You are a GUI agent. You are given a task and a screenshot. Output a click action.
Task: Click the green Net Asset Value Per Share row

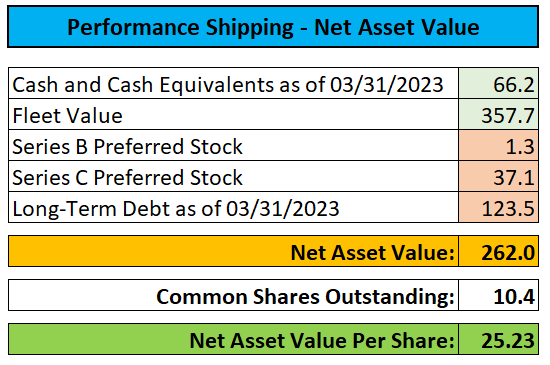tap(274, 339)
